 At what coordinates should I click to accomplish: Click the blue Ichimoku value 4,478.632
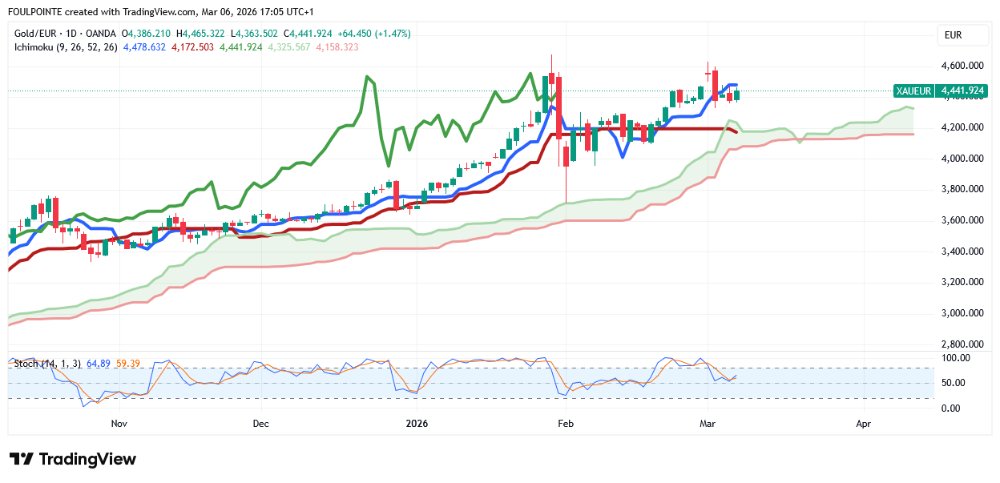[x=143, y=46]
